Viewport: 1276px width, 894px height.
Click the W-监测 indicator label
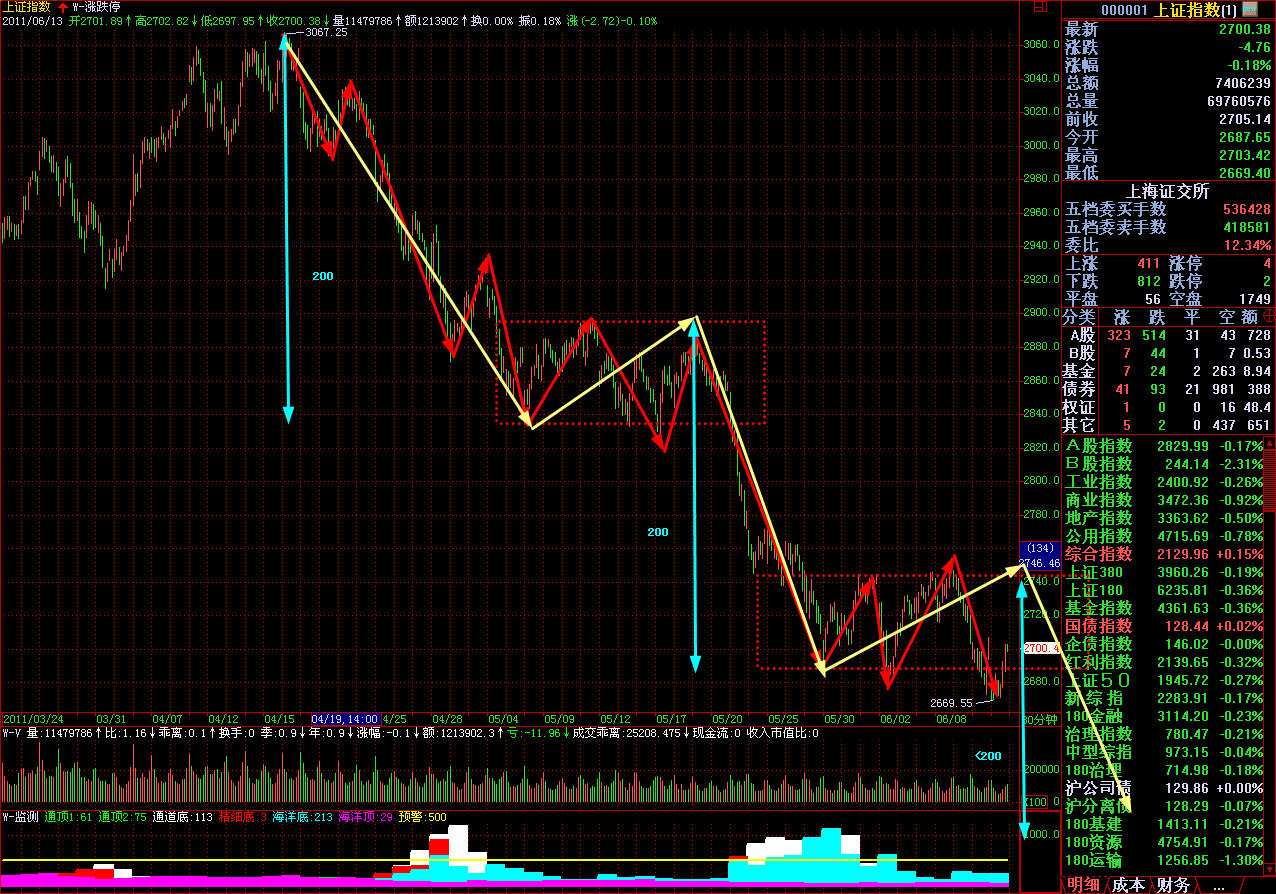point(20,817)
